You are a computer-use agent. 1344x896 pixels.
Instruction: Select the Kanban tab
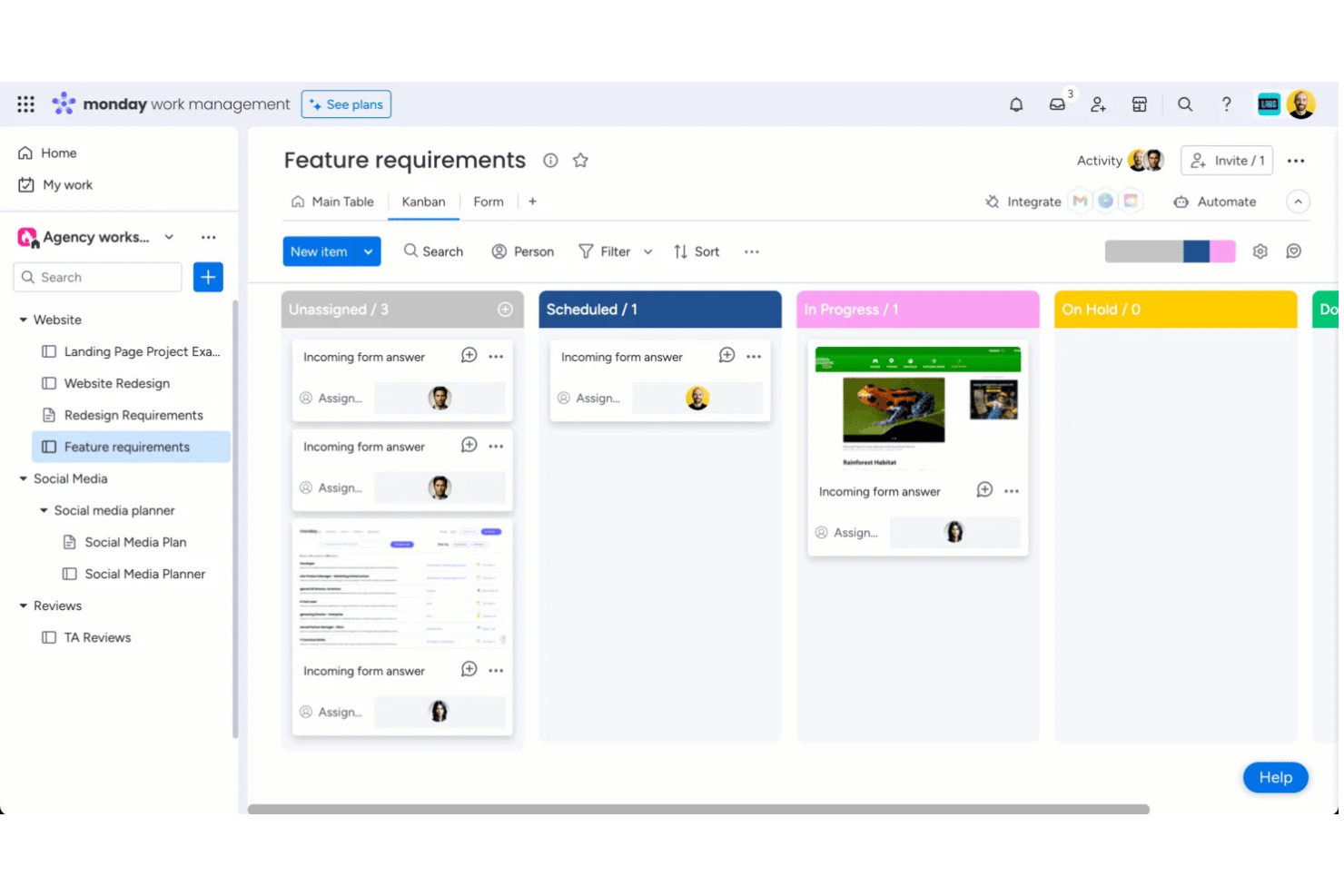click(423, 202)
